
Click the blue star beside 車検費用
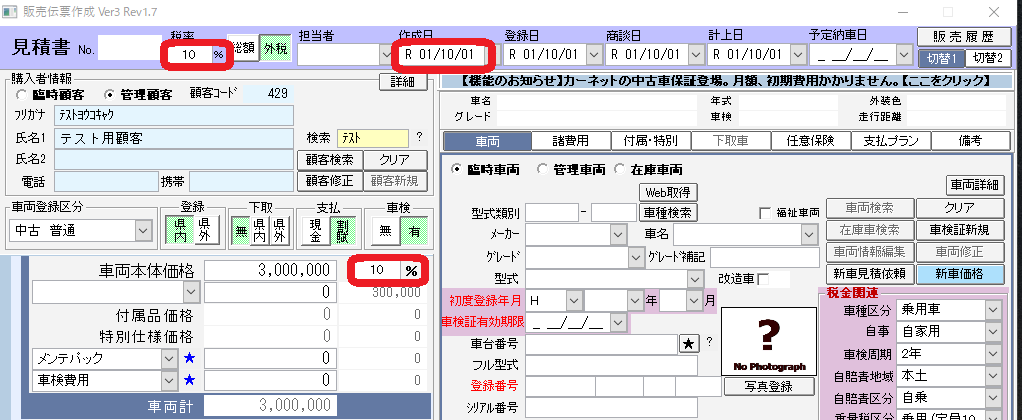coord(189,380)
